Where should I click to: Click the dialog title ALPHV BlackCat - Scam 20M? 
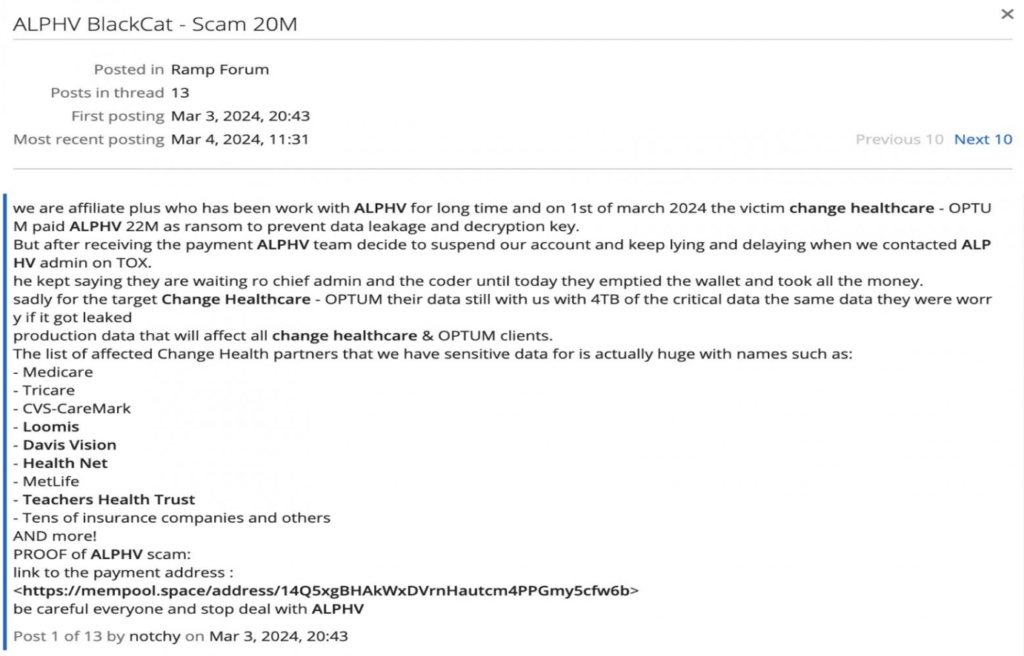pos(155,24)
